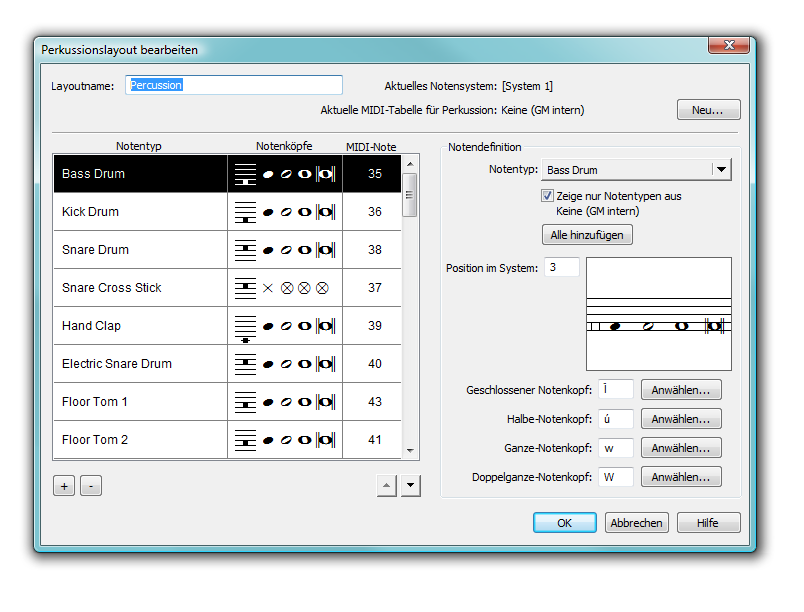This screenshot has height=612, width=804.
Task: Click the Bass Drum noteheads cell
Action: (x=285, y=174)
